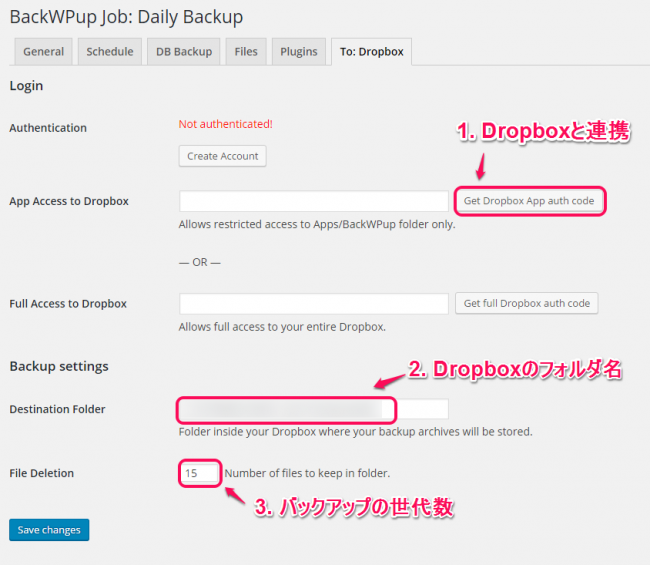
Task: Select the To: Dropbox tab
Action: 371,52
